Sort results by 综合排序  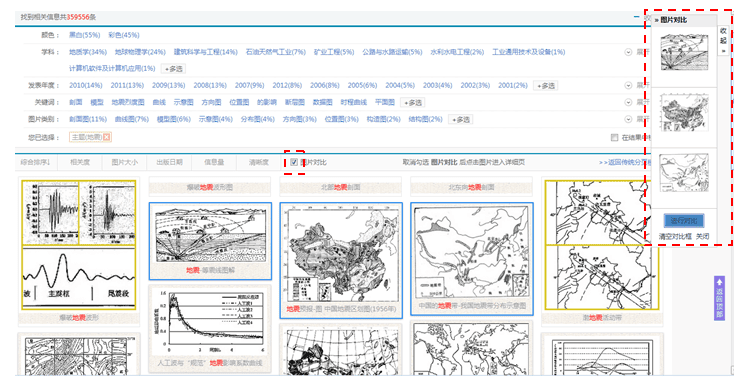(35, 162)
